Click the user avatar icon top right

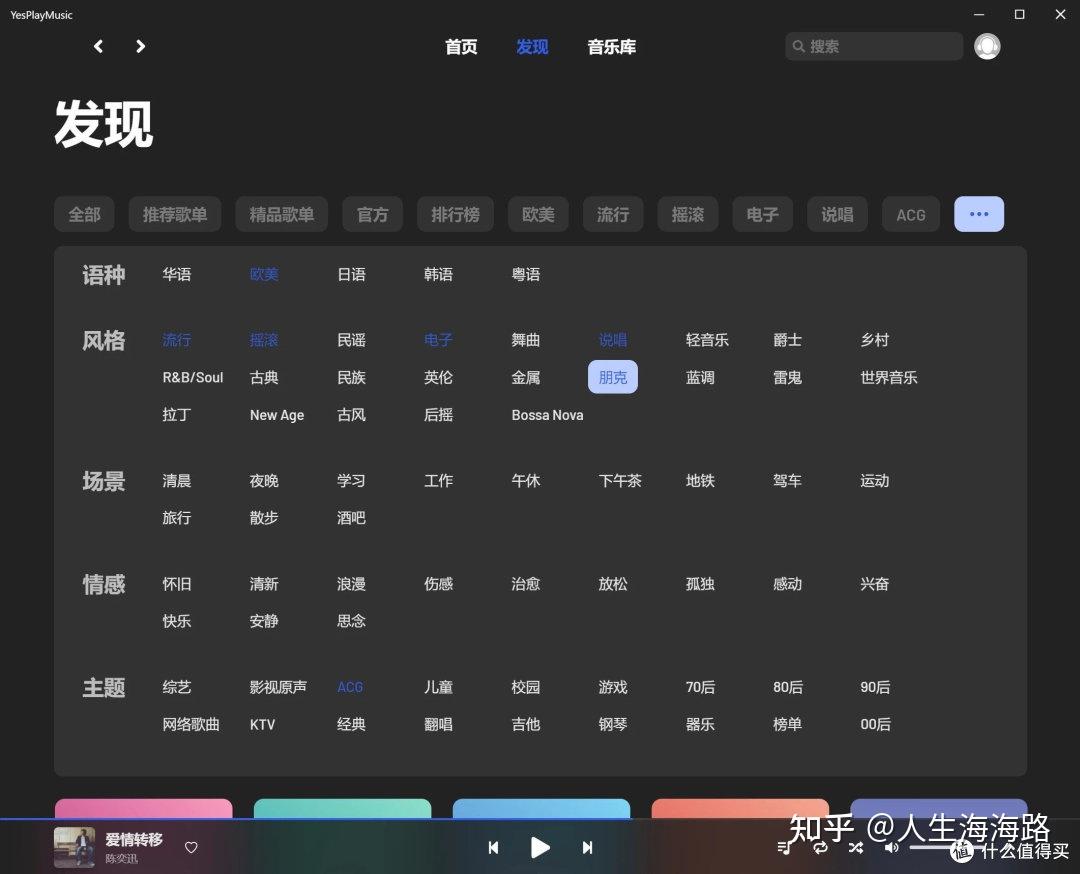point(987,46)
